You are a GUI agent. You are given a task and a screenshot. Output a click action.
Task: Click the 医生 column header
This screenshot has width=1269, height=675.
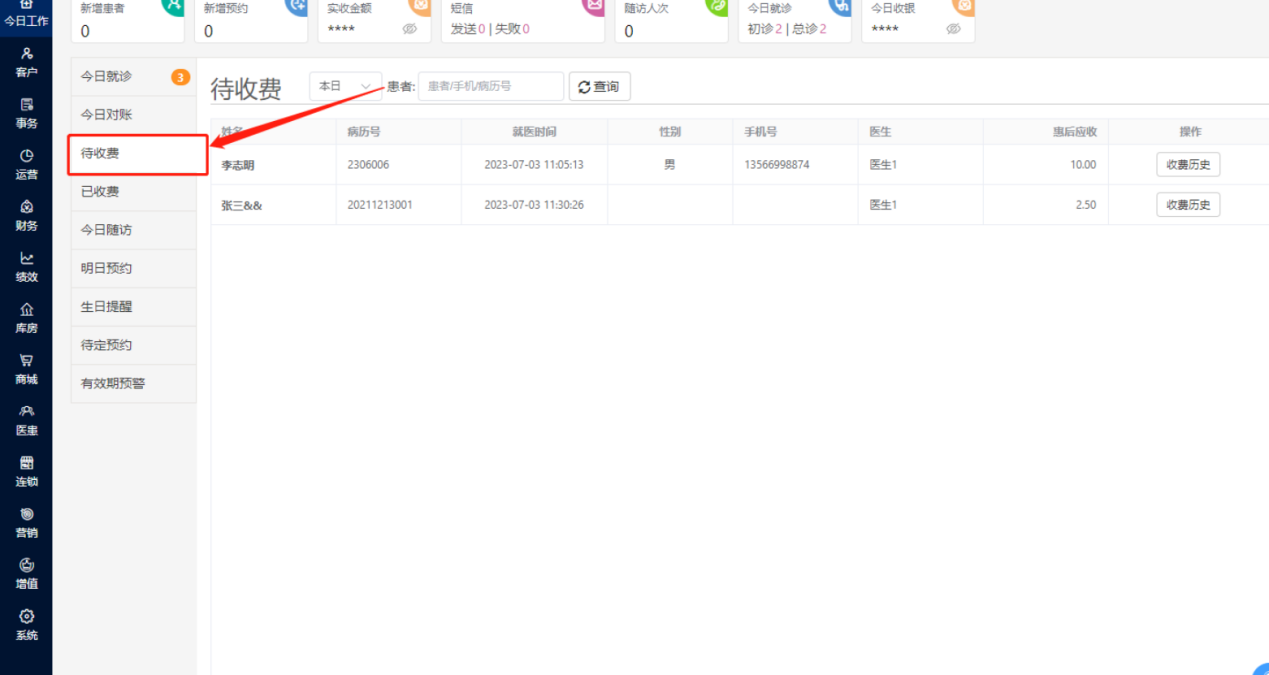coord(880,132)
